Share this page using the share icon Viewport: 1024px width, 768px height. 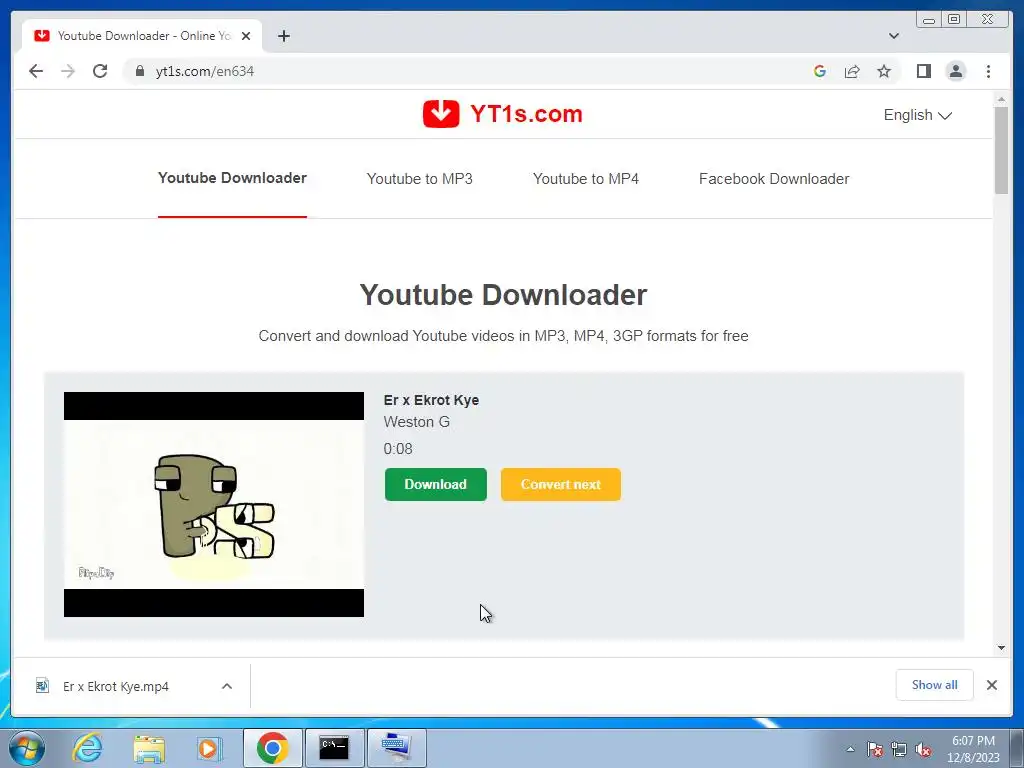point(852,71)
